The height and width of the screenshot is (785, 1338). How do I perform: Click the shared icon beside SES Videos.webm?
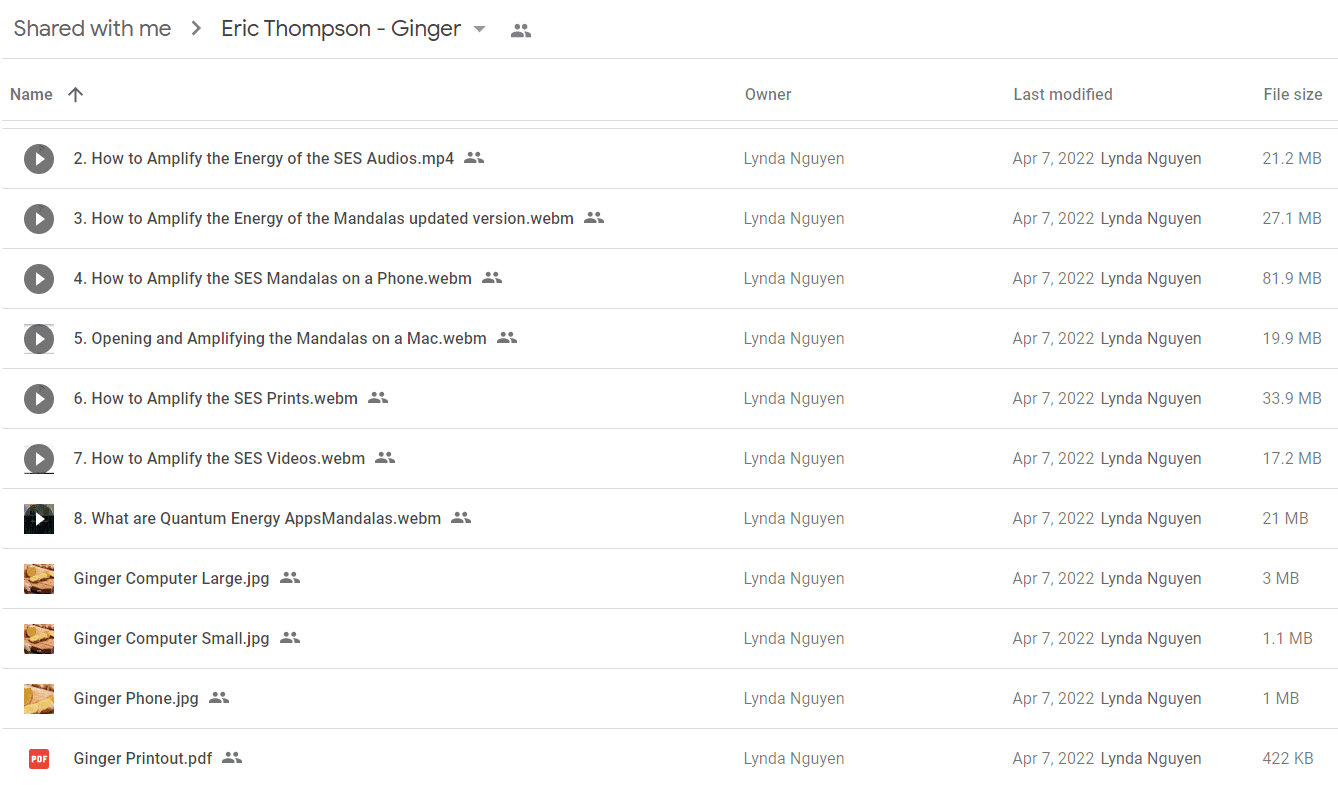tap(385, 458)
